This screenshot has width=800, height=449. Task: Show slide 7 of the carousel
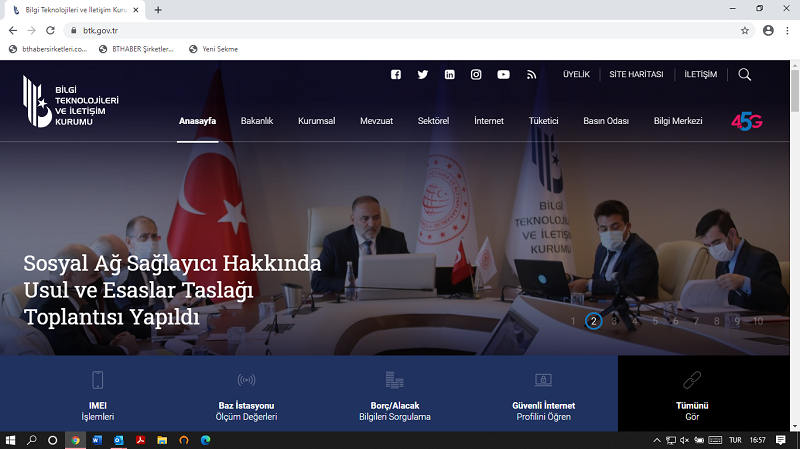click(x=696, y=321)
